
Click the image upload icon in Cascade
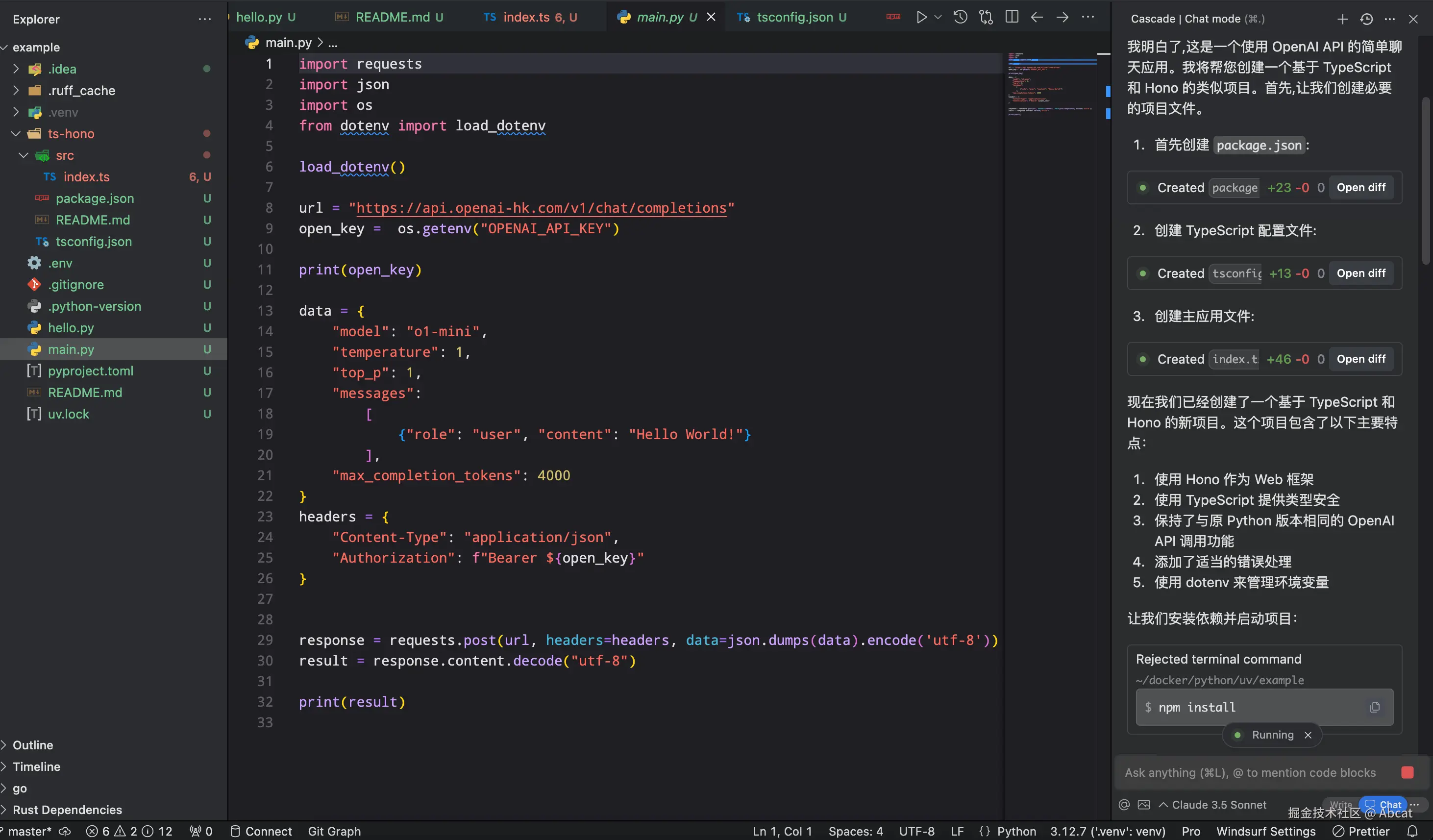pos(1143,805)
